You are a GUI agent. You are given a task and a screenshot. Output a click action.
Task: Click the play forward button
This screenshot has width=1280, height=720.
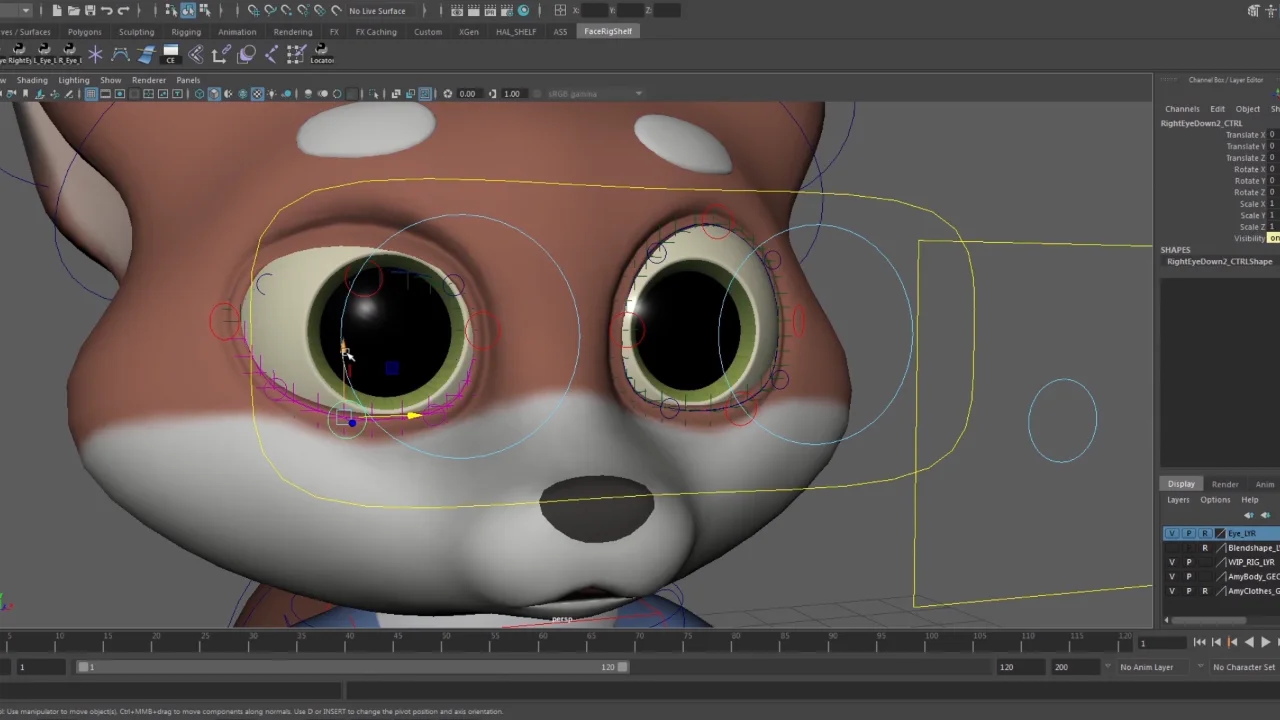pos(1266,643)
